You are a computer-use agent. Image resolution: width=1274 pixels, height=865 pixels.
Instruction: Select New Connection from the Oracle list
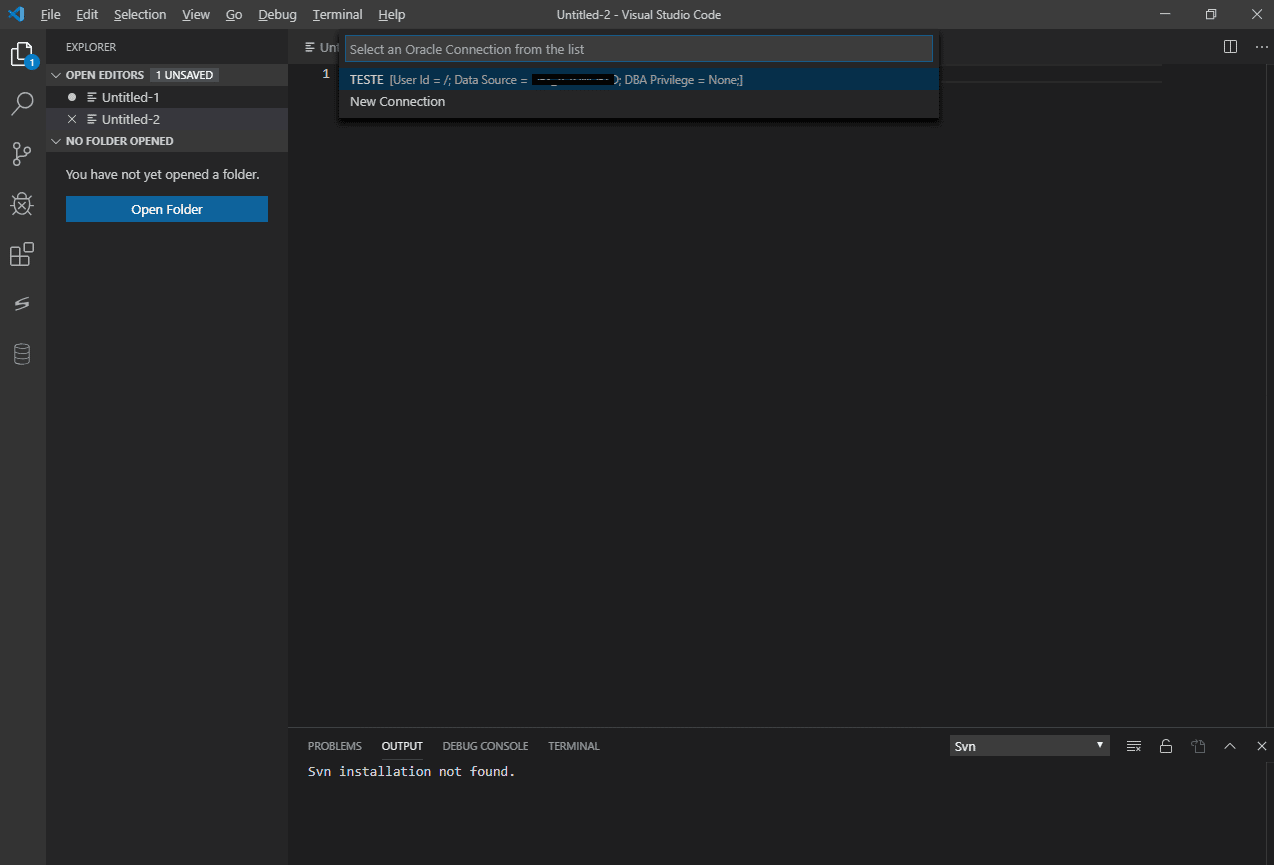397,101
